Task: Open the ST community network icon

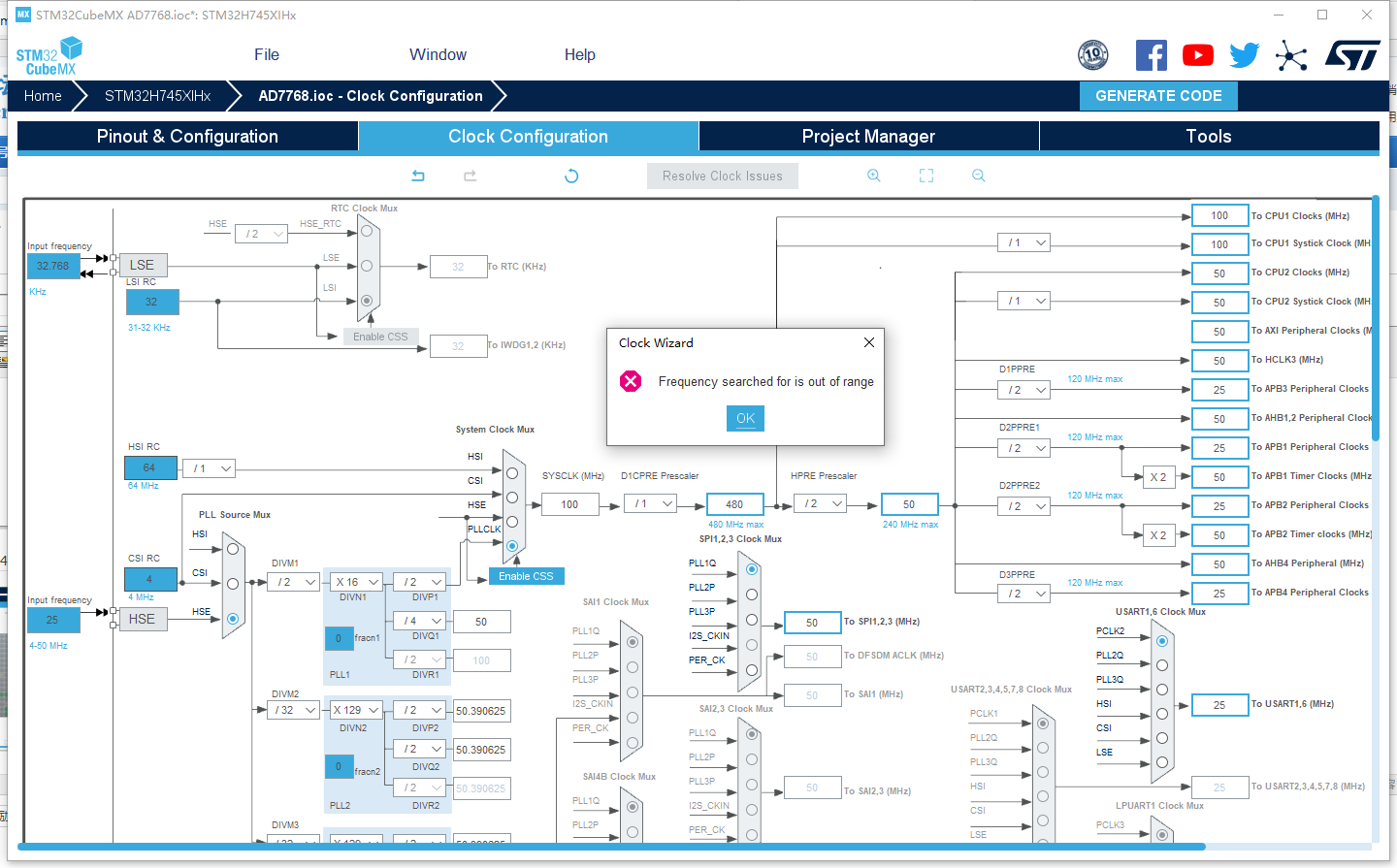Action: tap(1291, 55)
